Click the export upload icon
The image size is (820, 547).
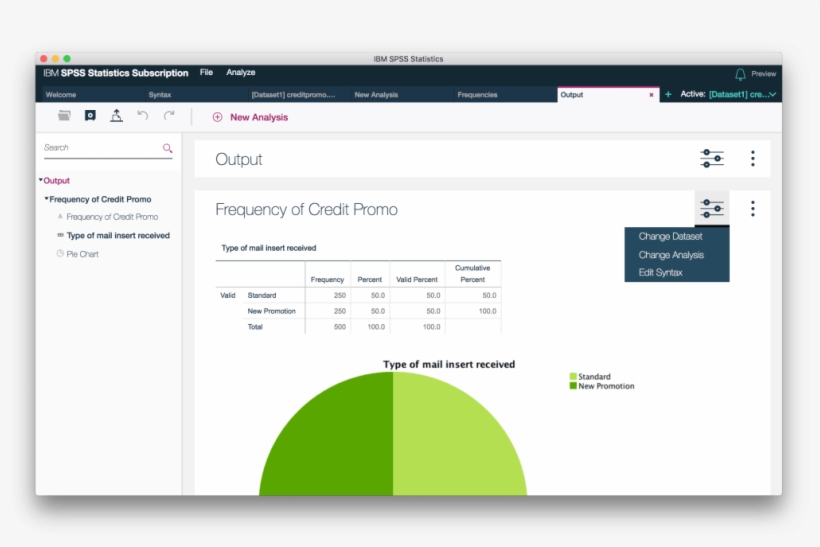(116, 116)
